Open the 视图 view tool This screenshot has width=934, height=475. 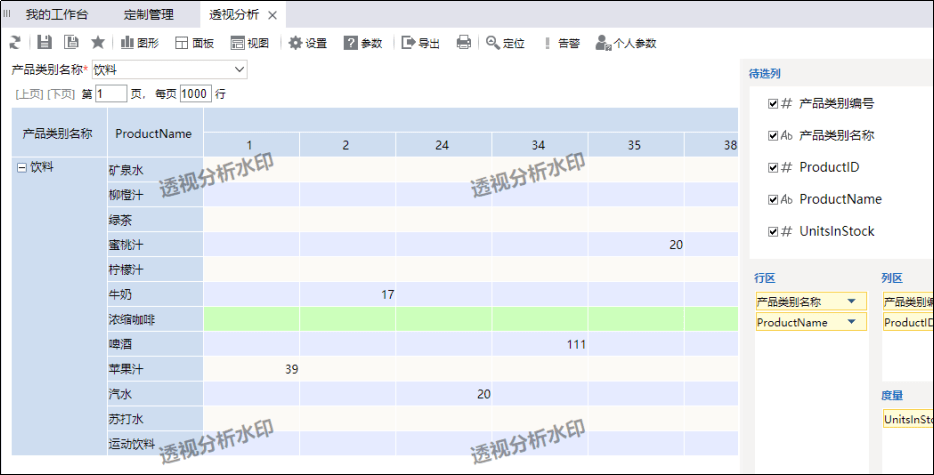click(250, 43)
